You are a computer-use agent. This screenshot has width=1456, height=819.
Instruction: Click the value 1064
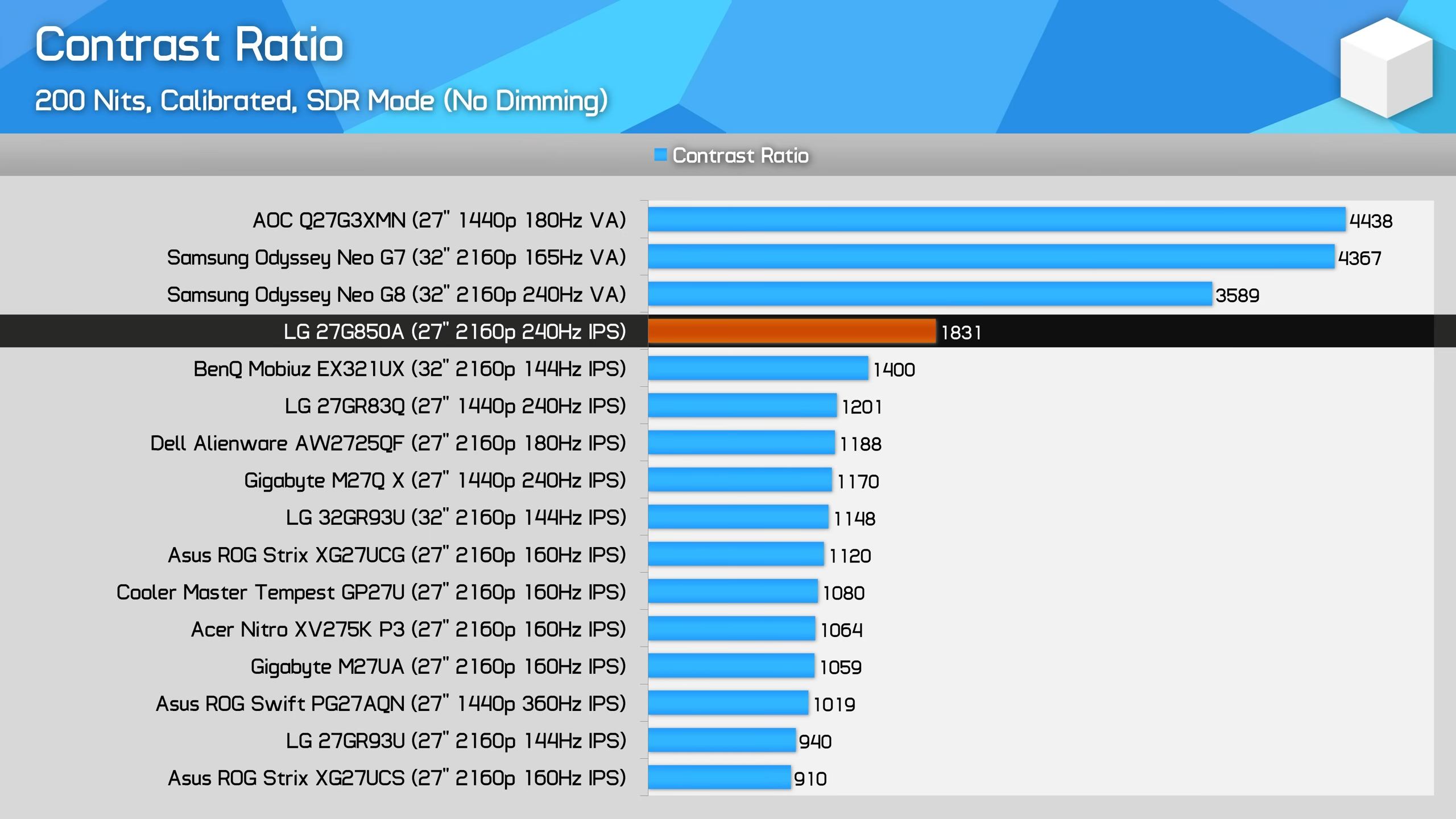click(841, 630)
